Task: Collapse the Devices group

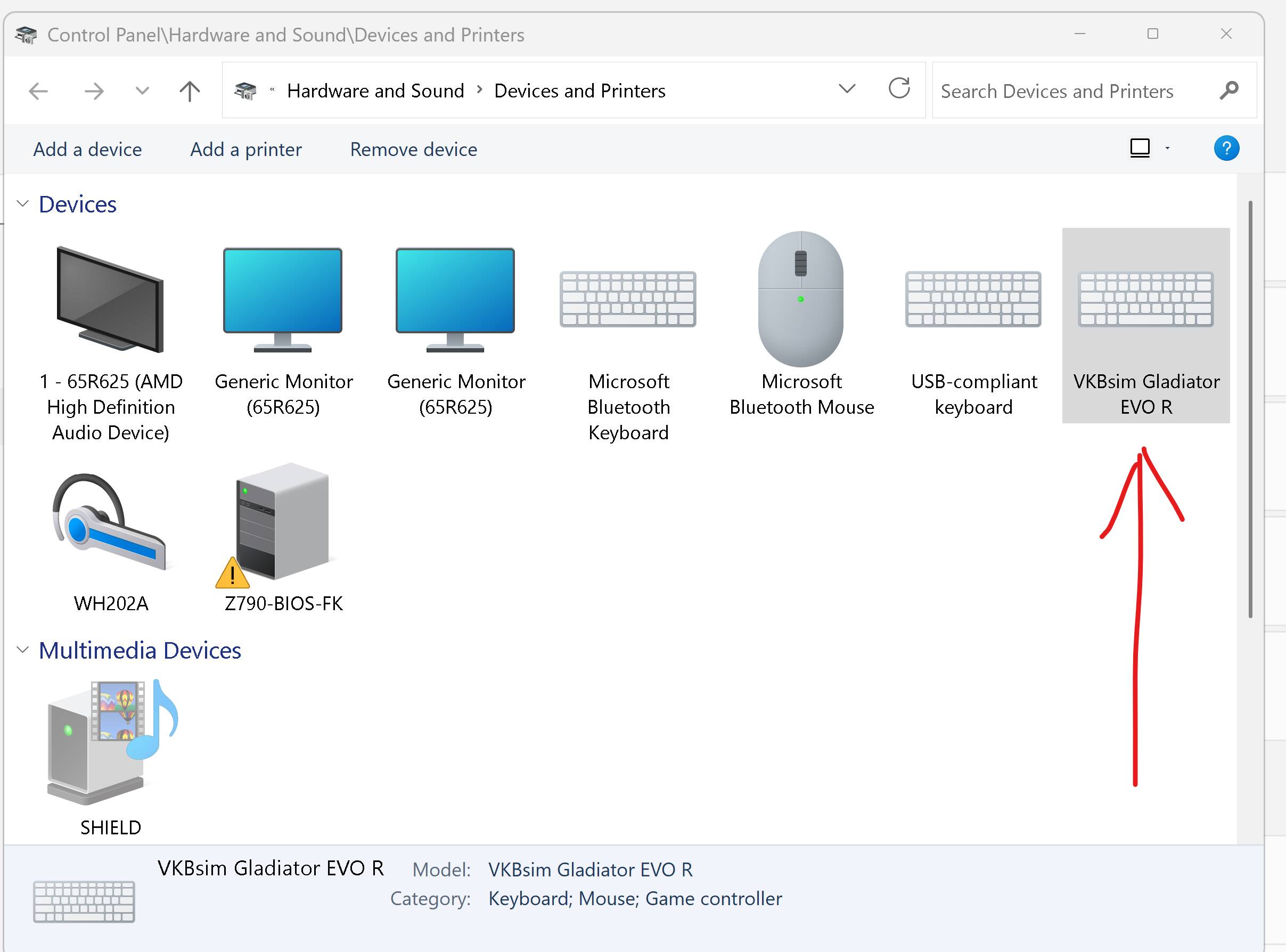Action: click(23, 204)
